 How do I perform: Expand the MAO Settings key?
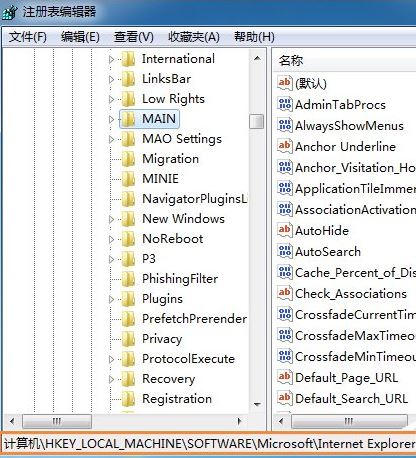[111, 139]
